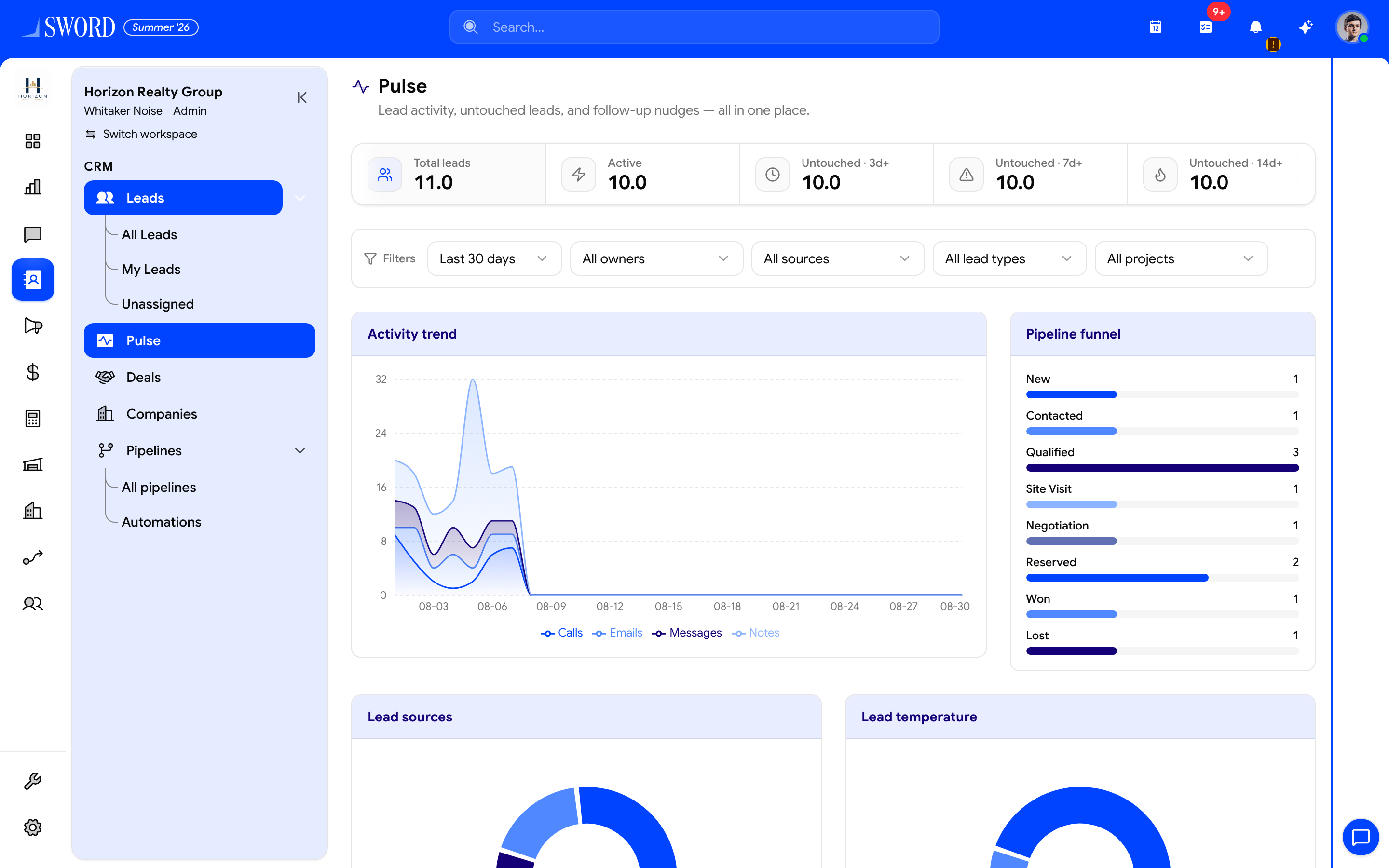The width and height of the screenshot is (1389, 868).
Task: Click the Untouched 3d+ clock icon
Action: tap(773, 175)
